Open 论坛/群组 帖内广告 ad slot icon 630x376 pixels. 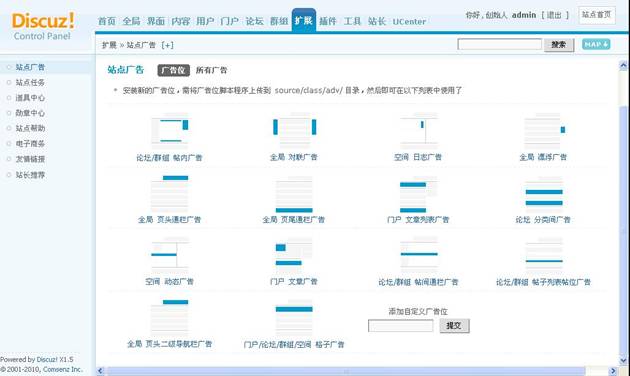[x=170, y=131]
